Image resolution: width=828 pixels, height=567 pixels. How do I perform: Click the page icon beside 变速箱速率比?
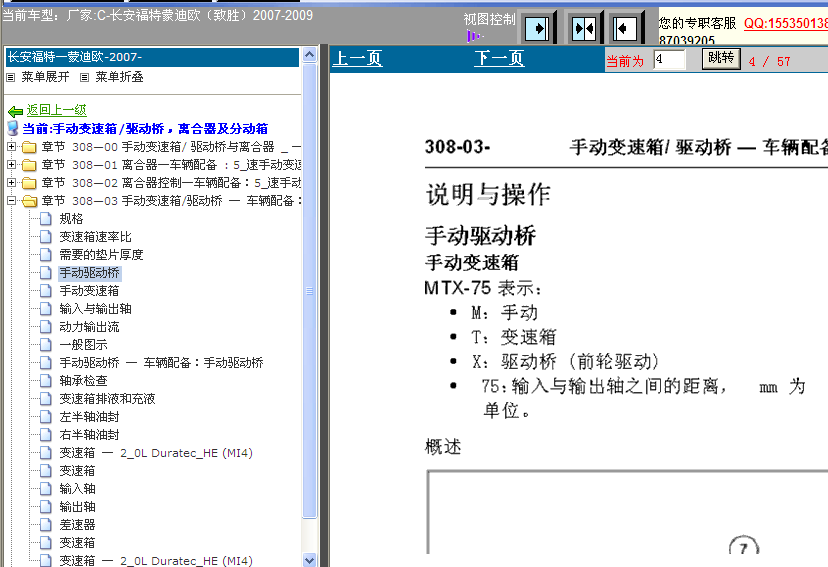pyautogui.click(x=46, y=237)
